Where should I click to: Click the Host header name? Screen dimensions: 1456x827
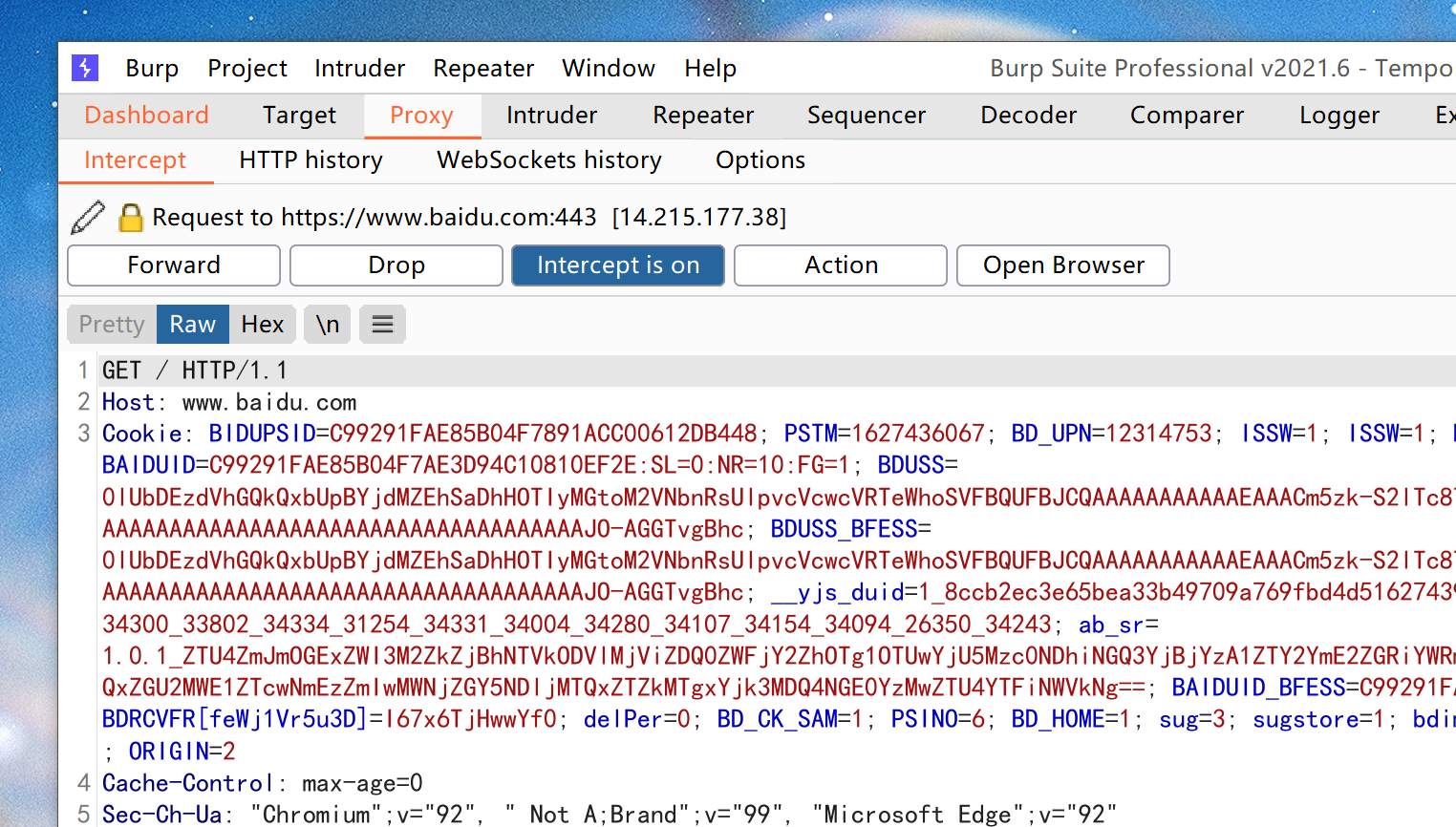[x=128, y=402]
